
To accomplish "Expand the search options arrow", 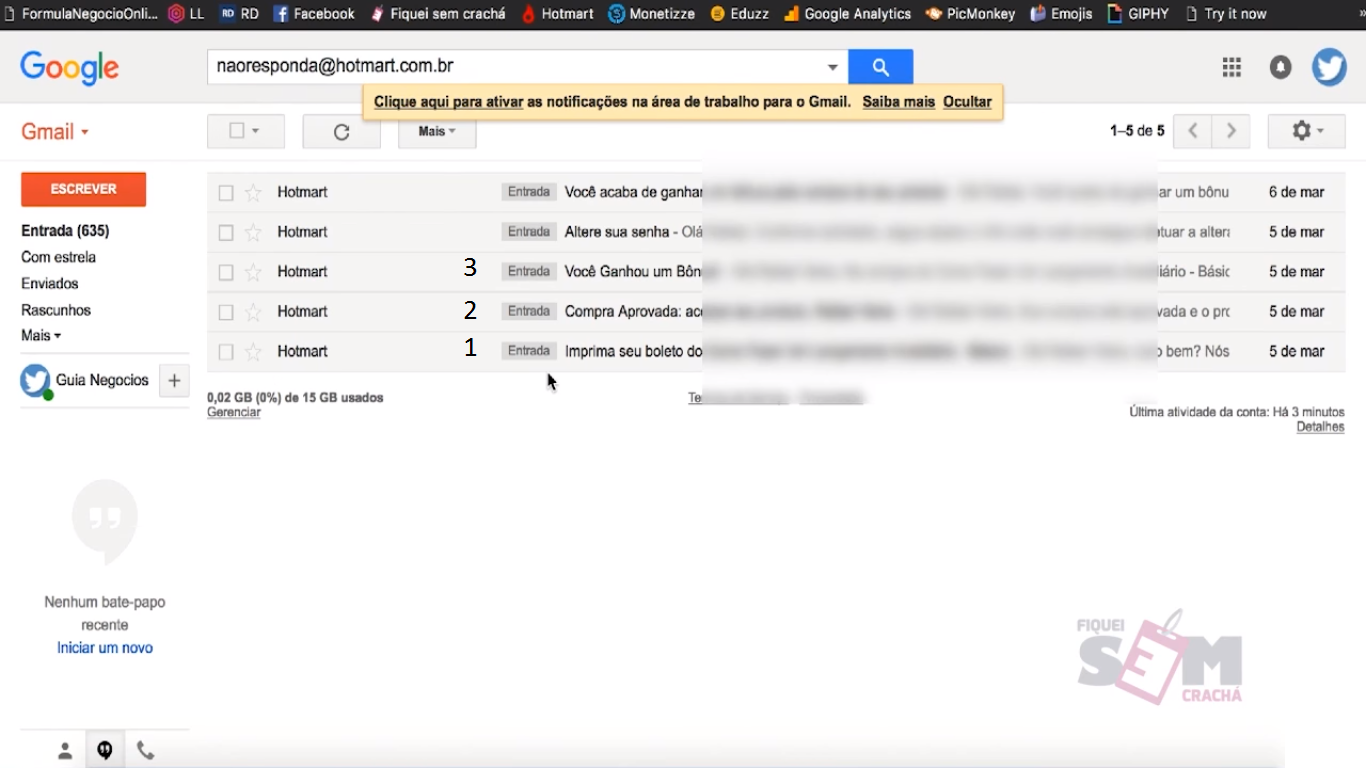I will 832,67.
